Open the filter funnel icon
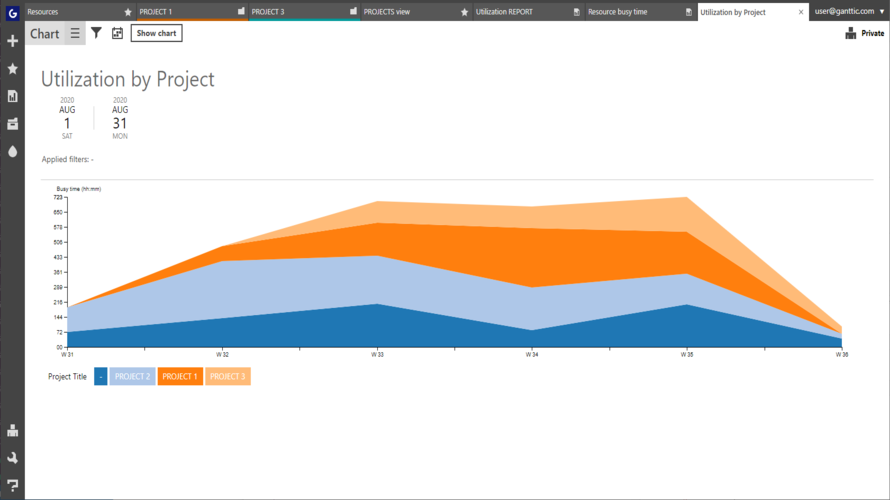890x500 pixels. pyautogui.click(x=96, y=33)
